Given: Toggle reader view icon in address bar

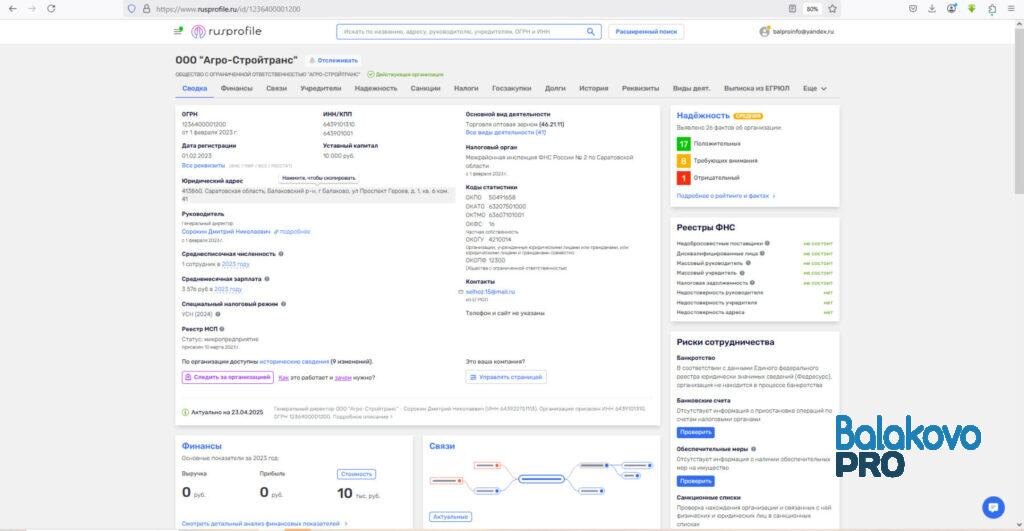Looking at the screenshot, I should 792,9.
